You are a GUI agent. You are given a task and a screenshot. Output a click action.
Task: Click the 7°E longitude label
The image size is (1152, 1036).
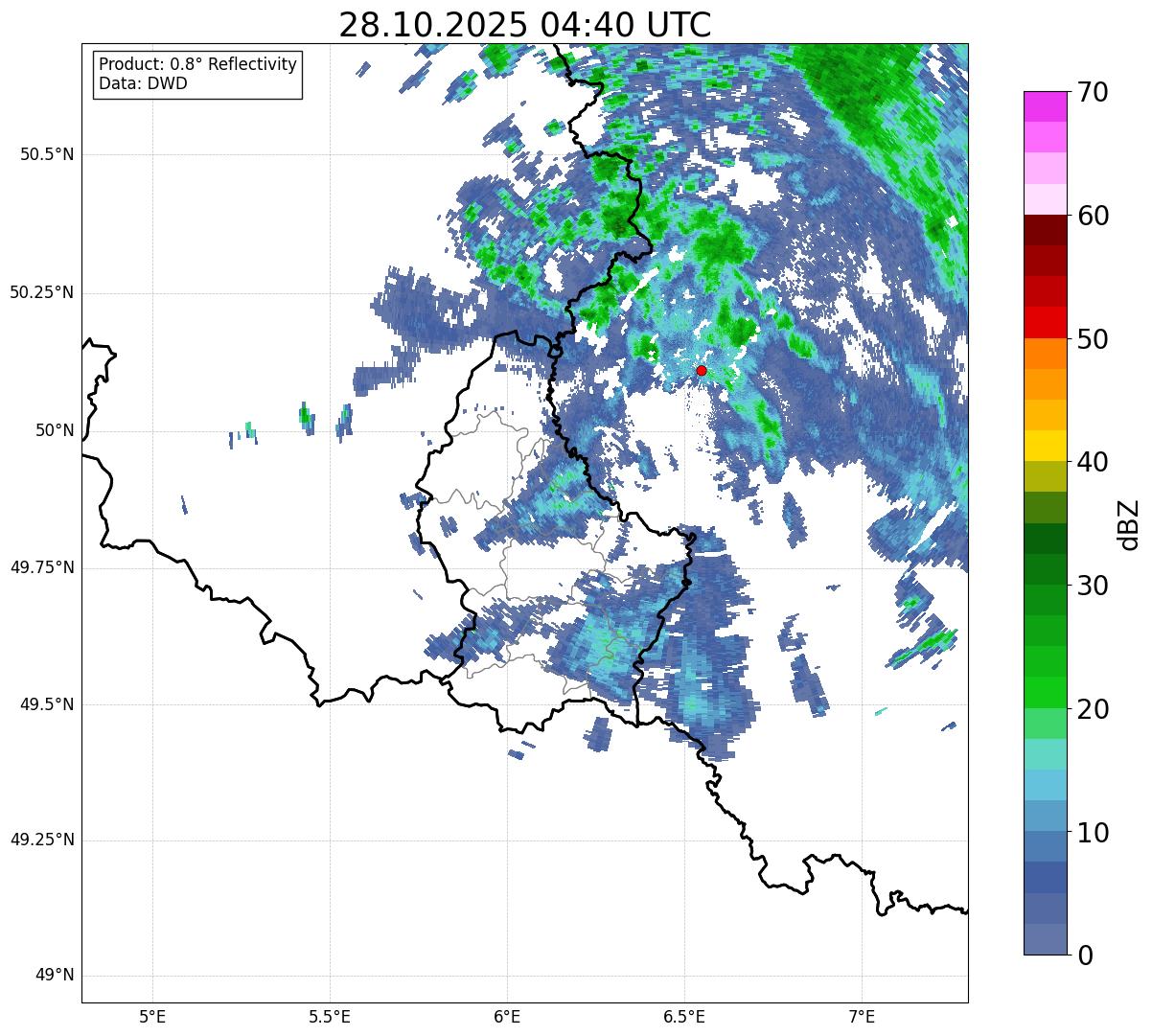862,1017
